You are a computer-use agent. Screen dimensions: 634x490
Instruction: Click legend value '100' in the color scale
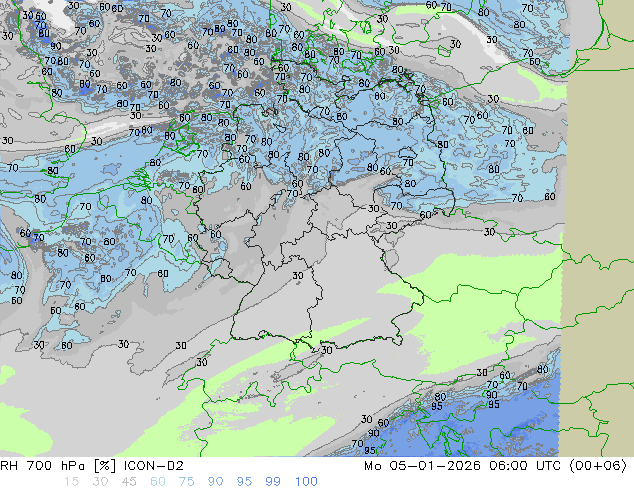coord(306,482)
